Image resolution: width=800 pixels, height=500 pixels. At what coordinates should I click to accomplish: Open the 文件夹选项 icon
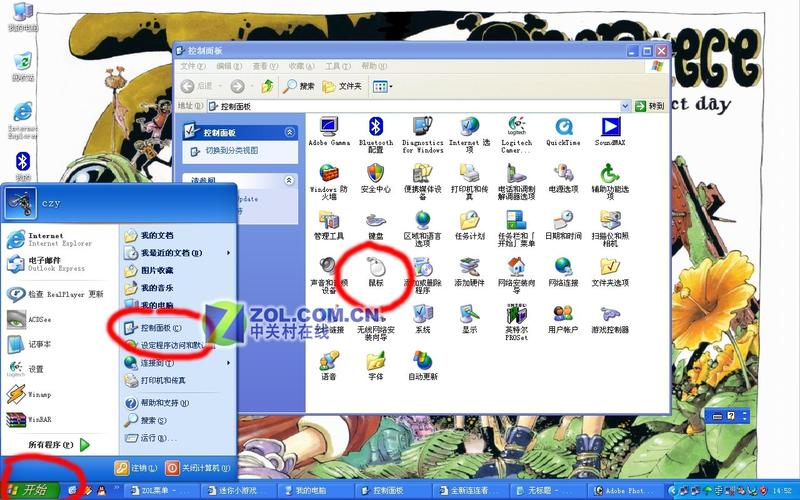pyautogui.click(x=610, y=272)
